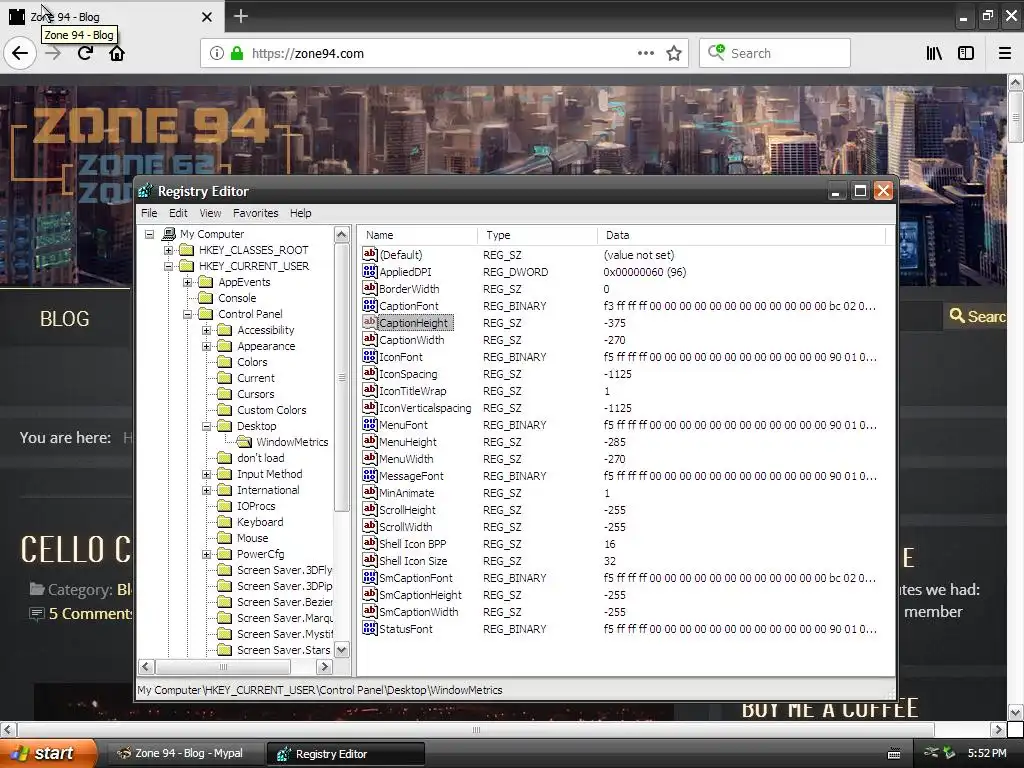The height and width of the screenshot is (768, 1024).
Task: Click the browser back arrow button
Action: point(20,53)
